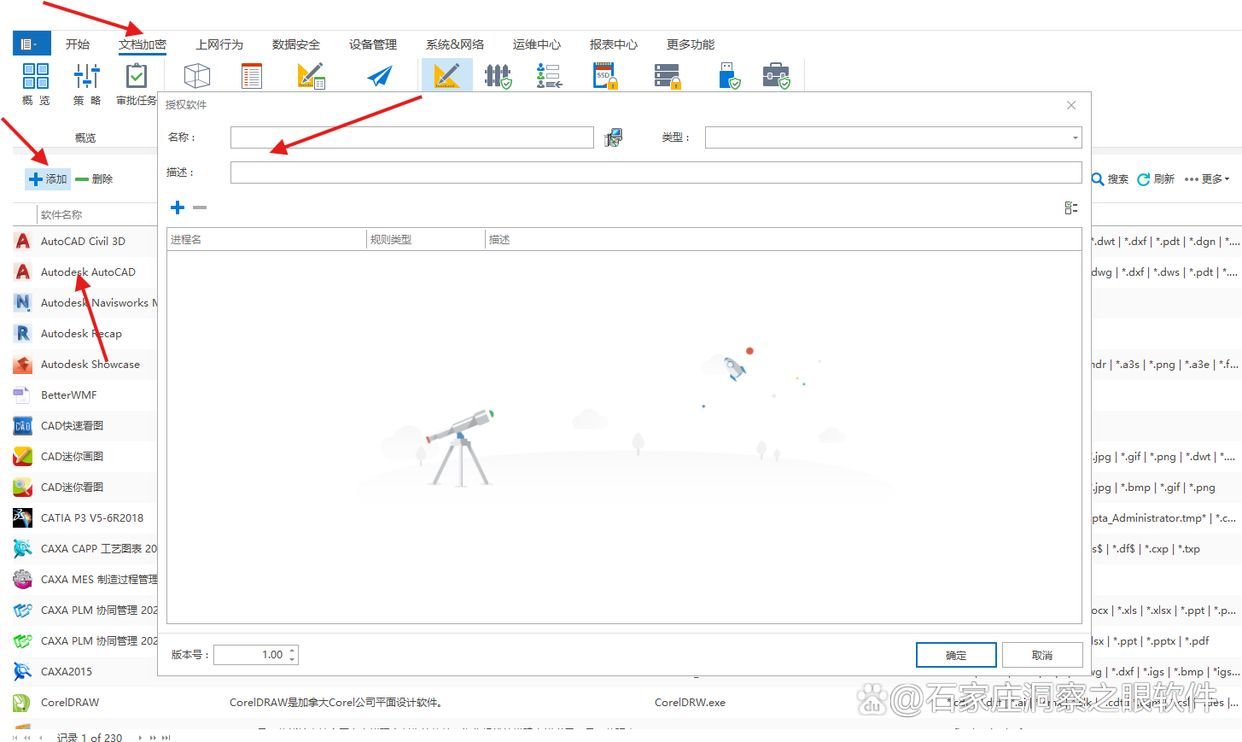Switch to the 数据安全 tab
This screenshot has width=1242, height=742.
coord(296,44)
